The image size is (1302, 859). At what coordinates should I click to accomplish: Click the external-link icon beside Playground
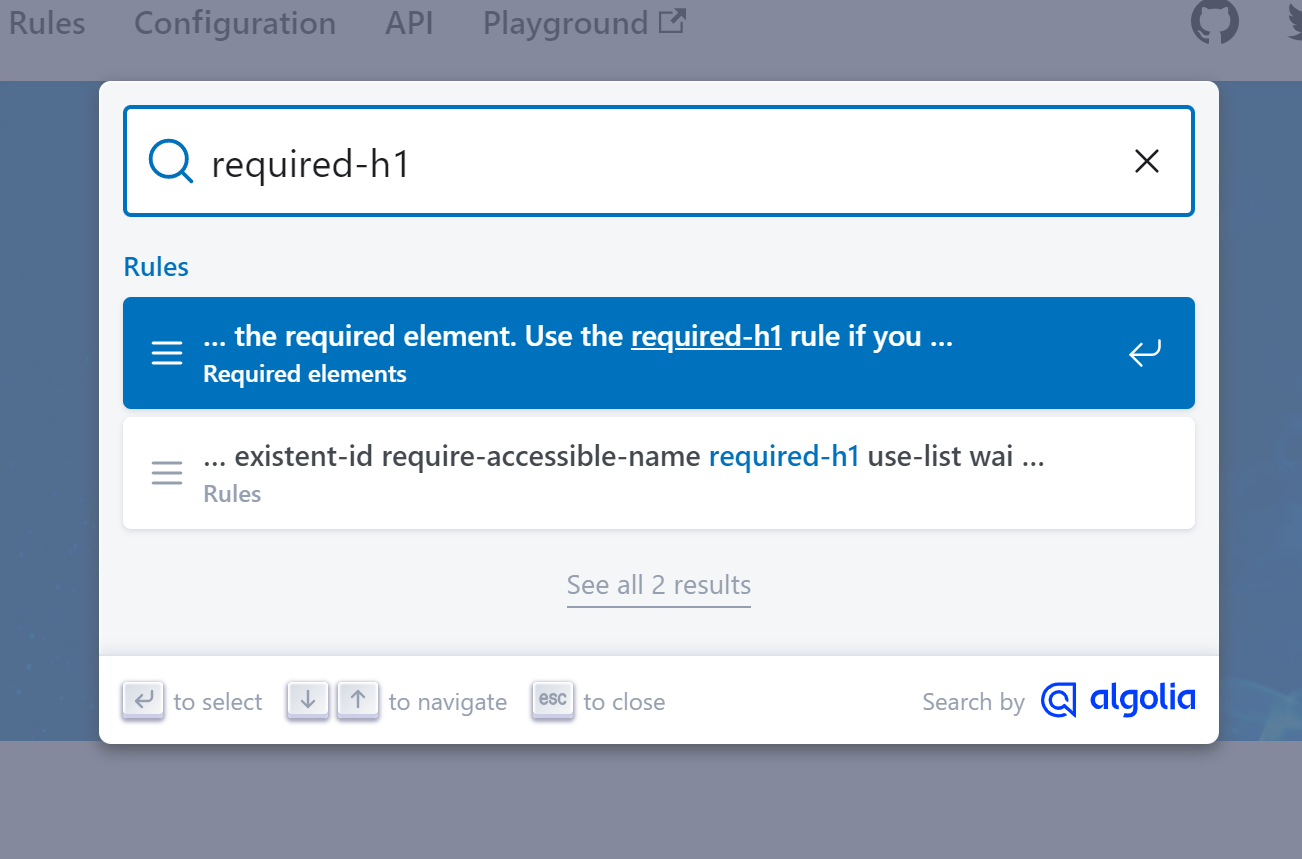pos(672,19)
